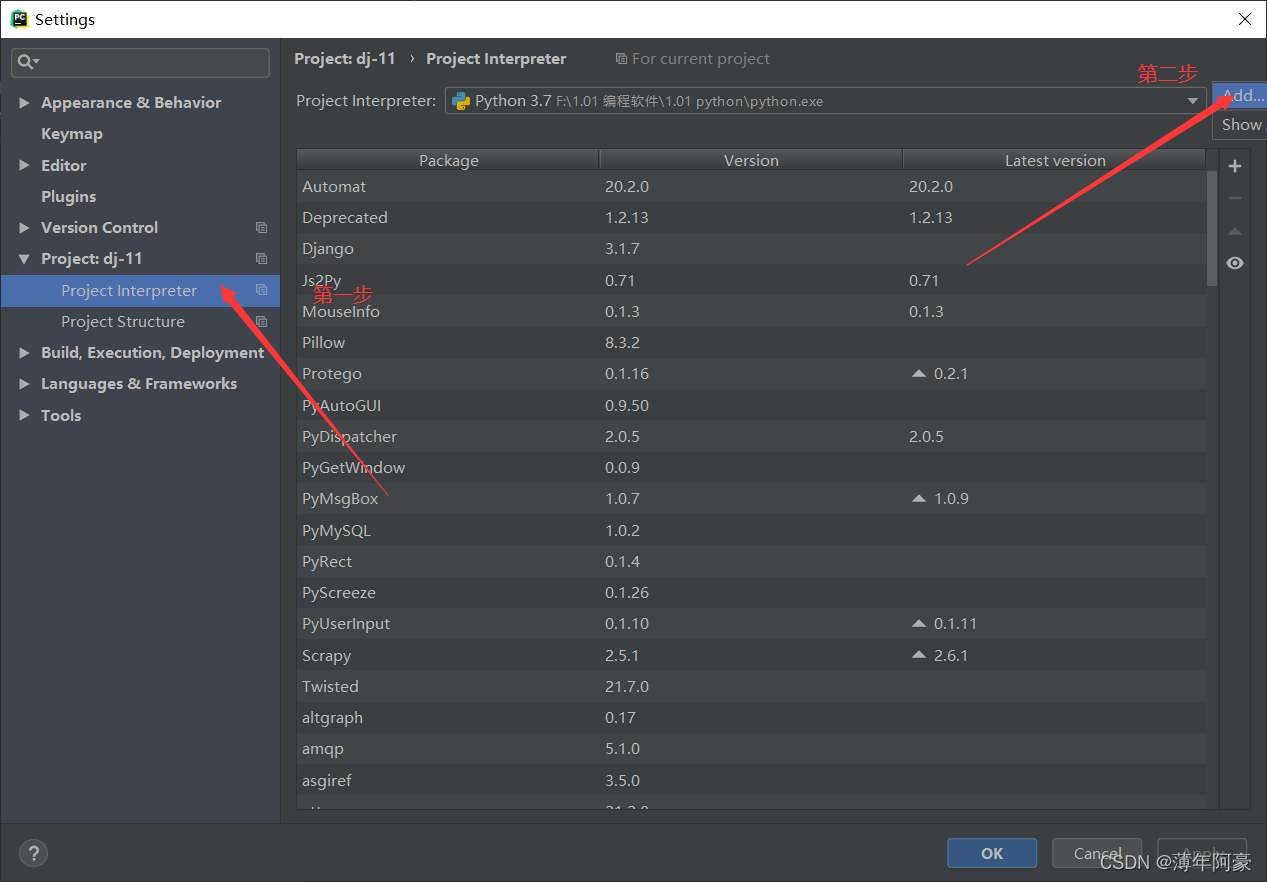Click the Python logo in interpreter field
The width and height of the screenshot is (1267, 882).
[461, 100]
